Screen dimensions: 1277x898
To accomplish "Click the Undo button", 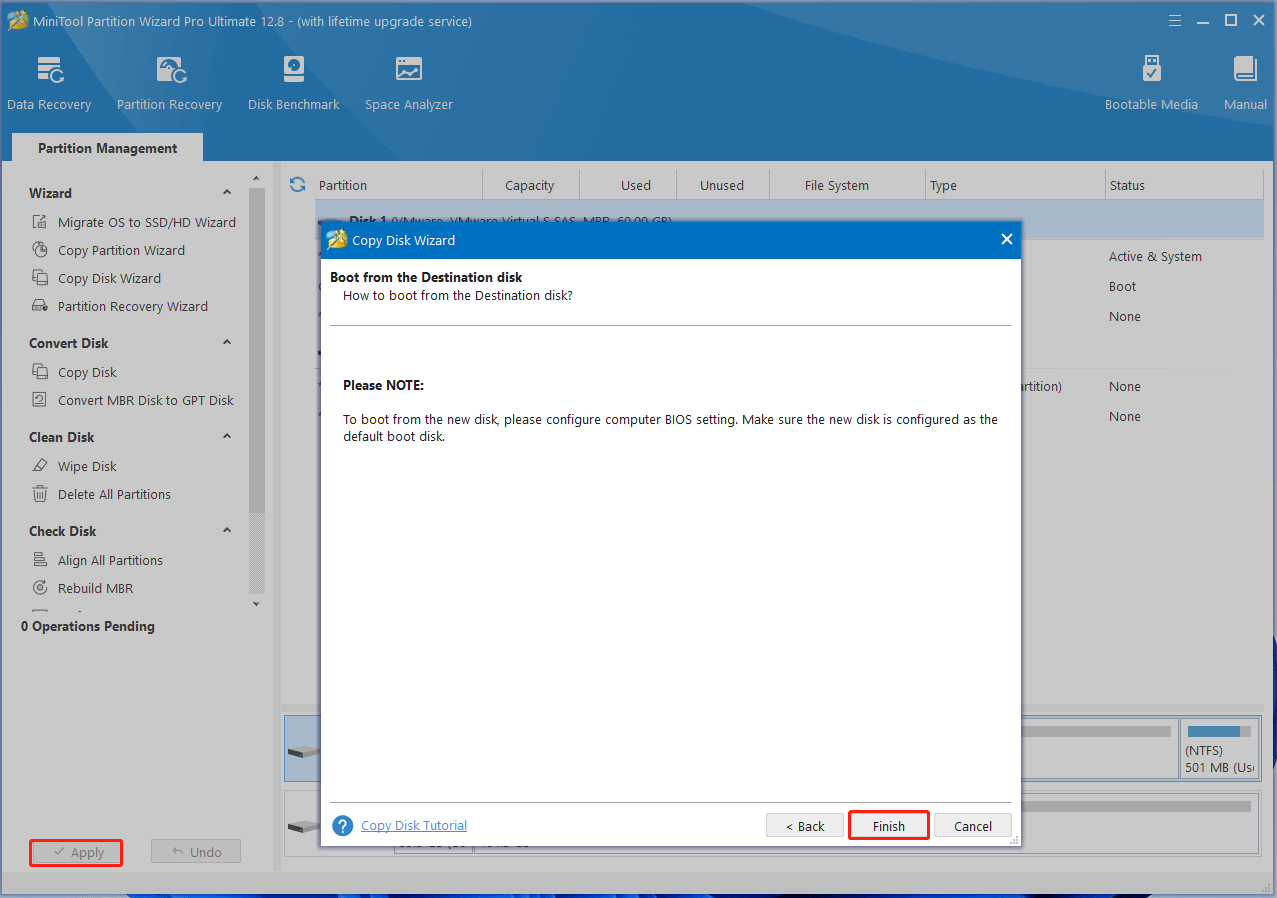I will tap(196, 852).
